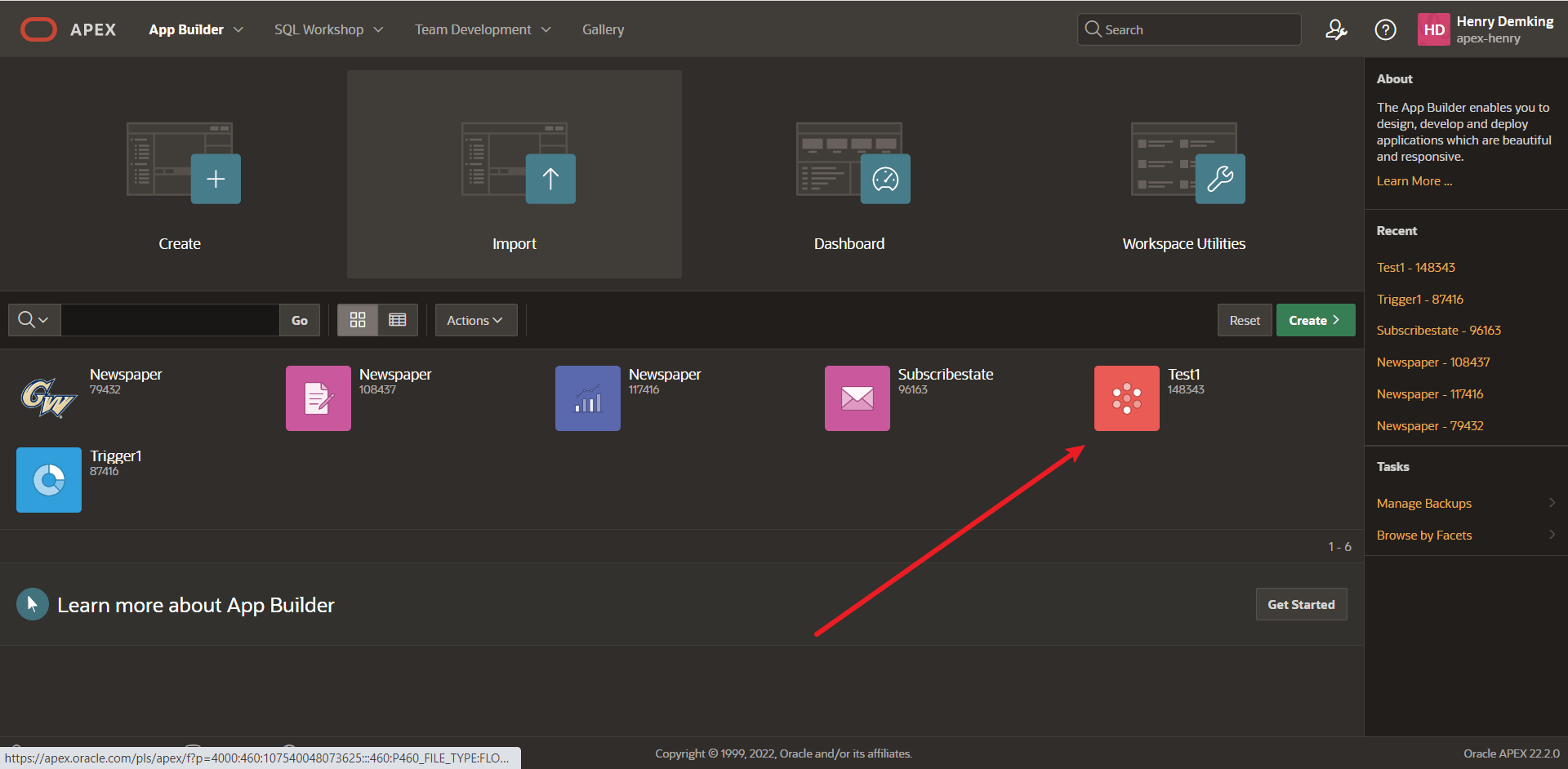Click the Go search button
The height and width of the screenshot is (769, 1568).
click(x=300, y=320)
